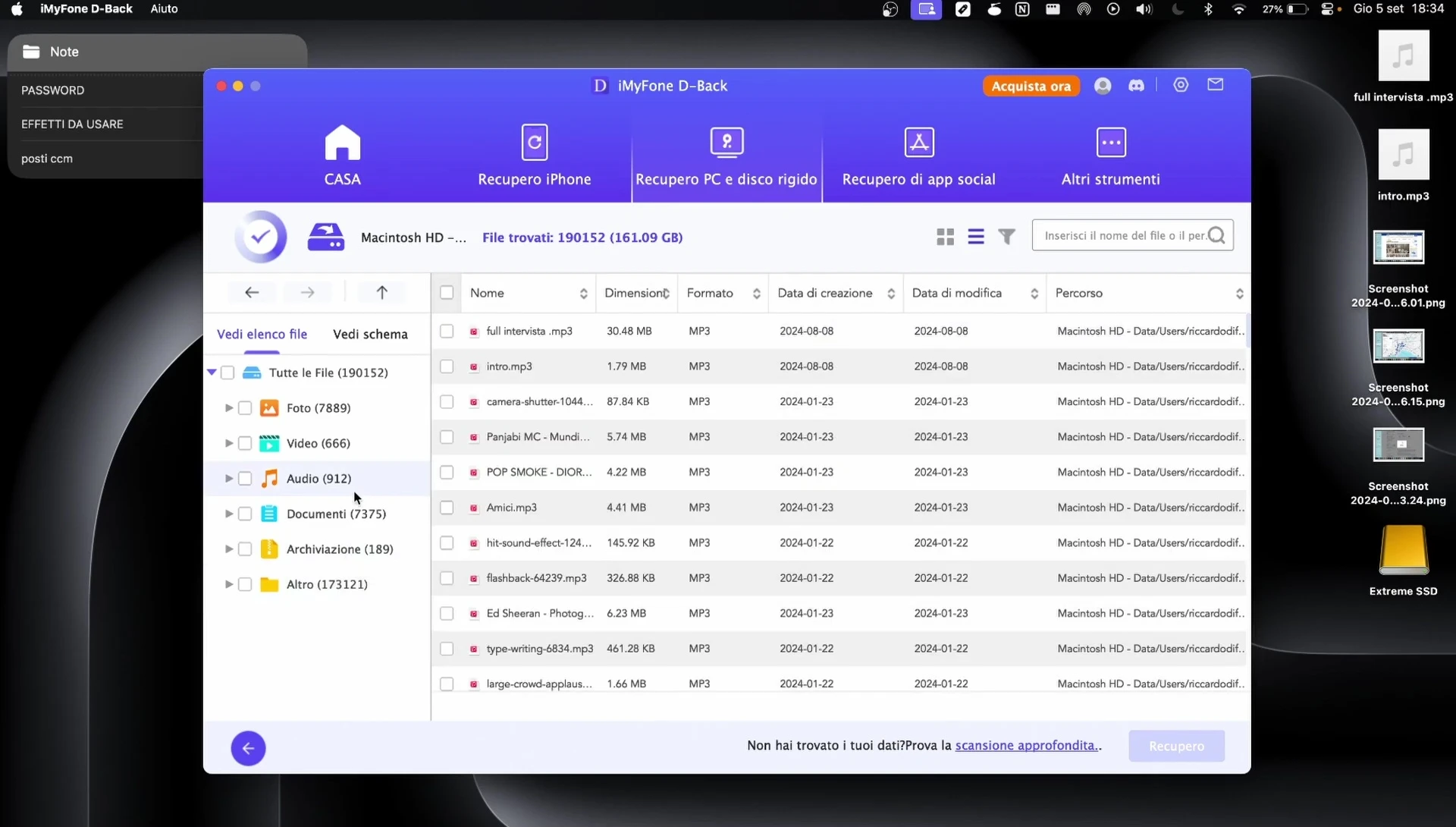Screen dimensions: 1456x827
Task: Click the round back arrow button
Action: click(248, 748)
